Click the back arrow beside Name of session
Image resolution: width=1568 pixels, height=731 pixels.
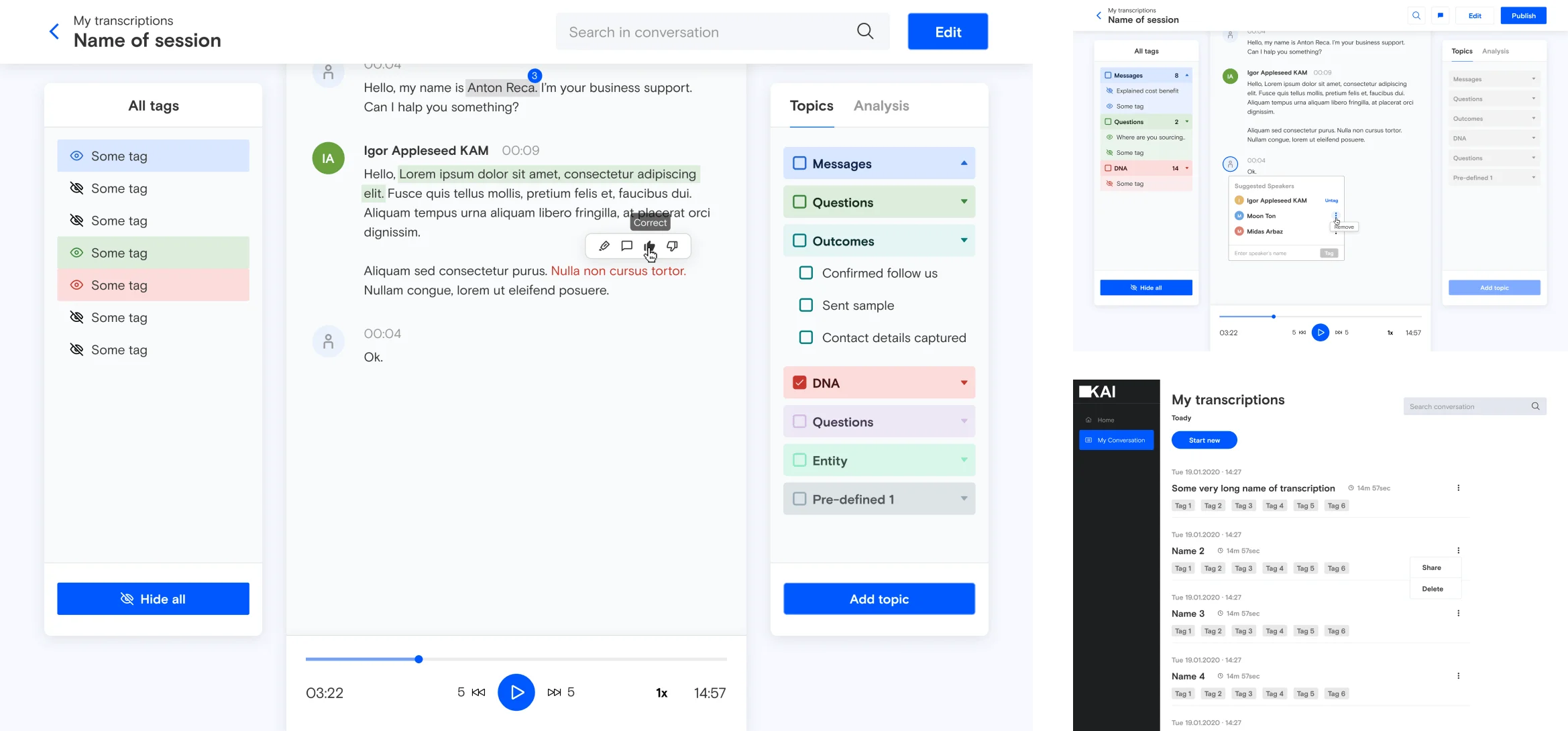pos(54,32)
